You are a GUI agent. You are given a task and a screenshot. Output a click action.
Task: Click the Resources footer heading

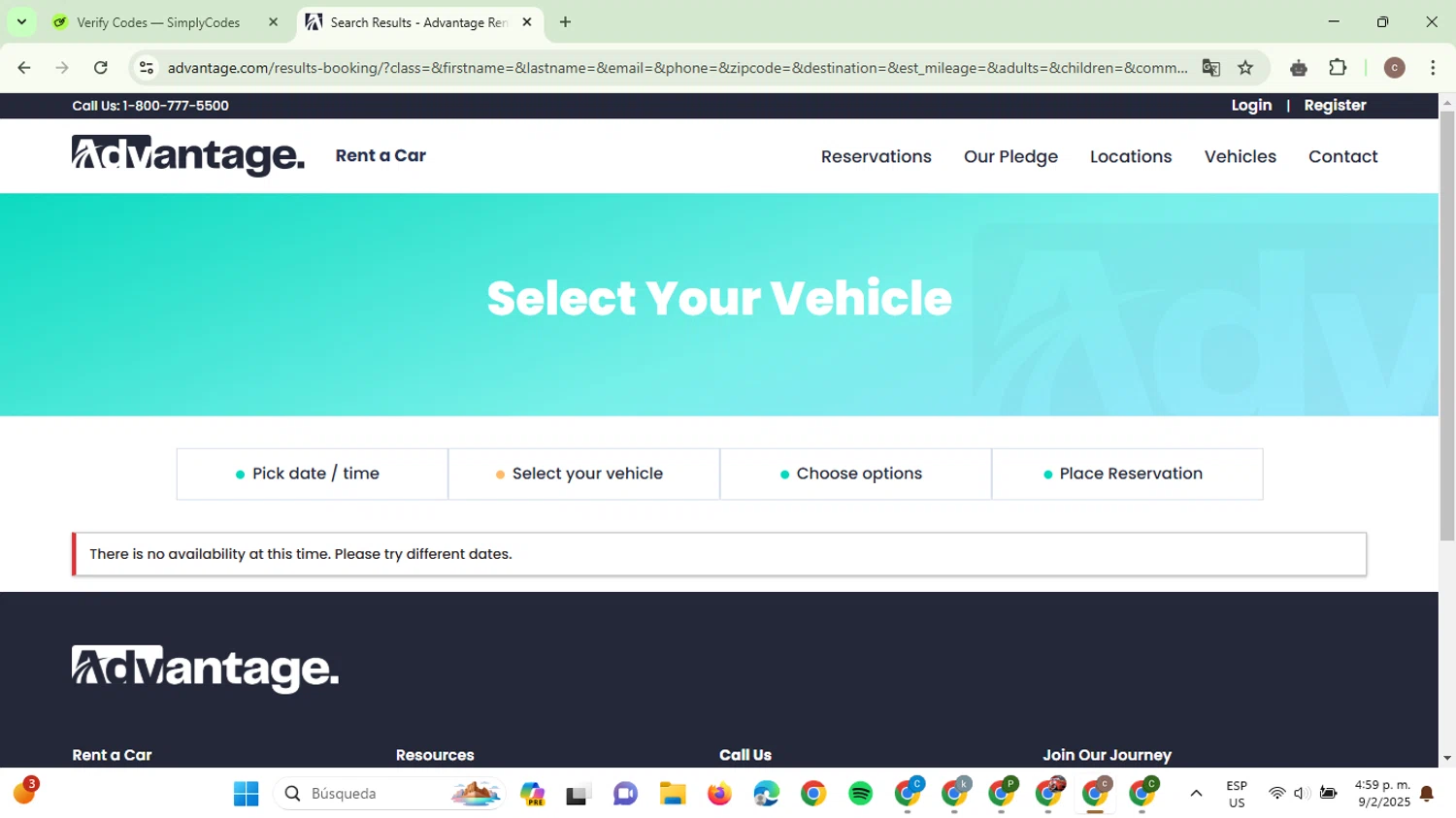[435, 755]
